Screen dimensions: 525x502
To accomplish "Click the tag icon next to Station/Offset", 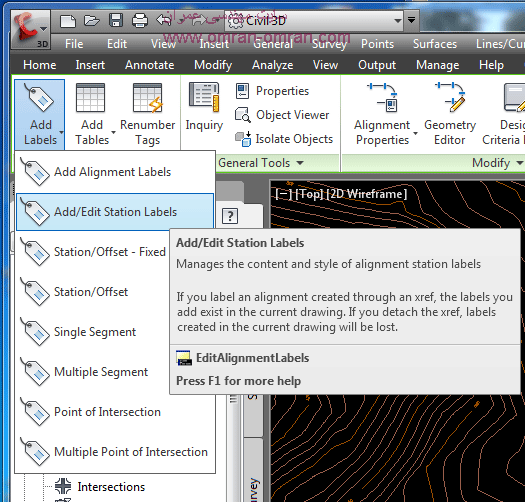I will (35, 292).
